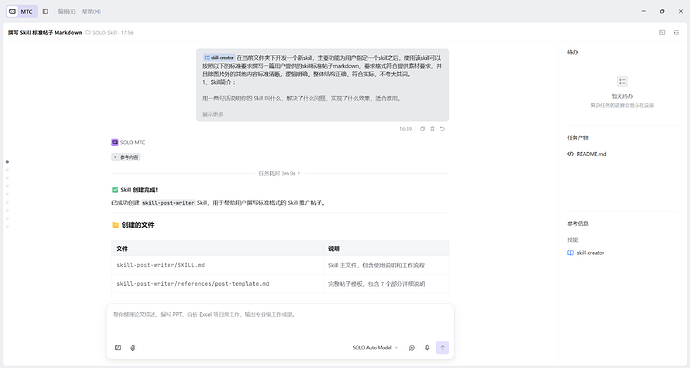Click the empty to-do list icon
The height and width of the screenshot is (368, 690).
tap(622, 81)
